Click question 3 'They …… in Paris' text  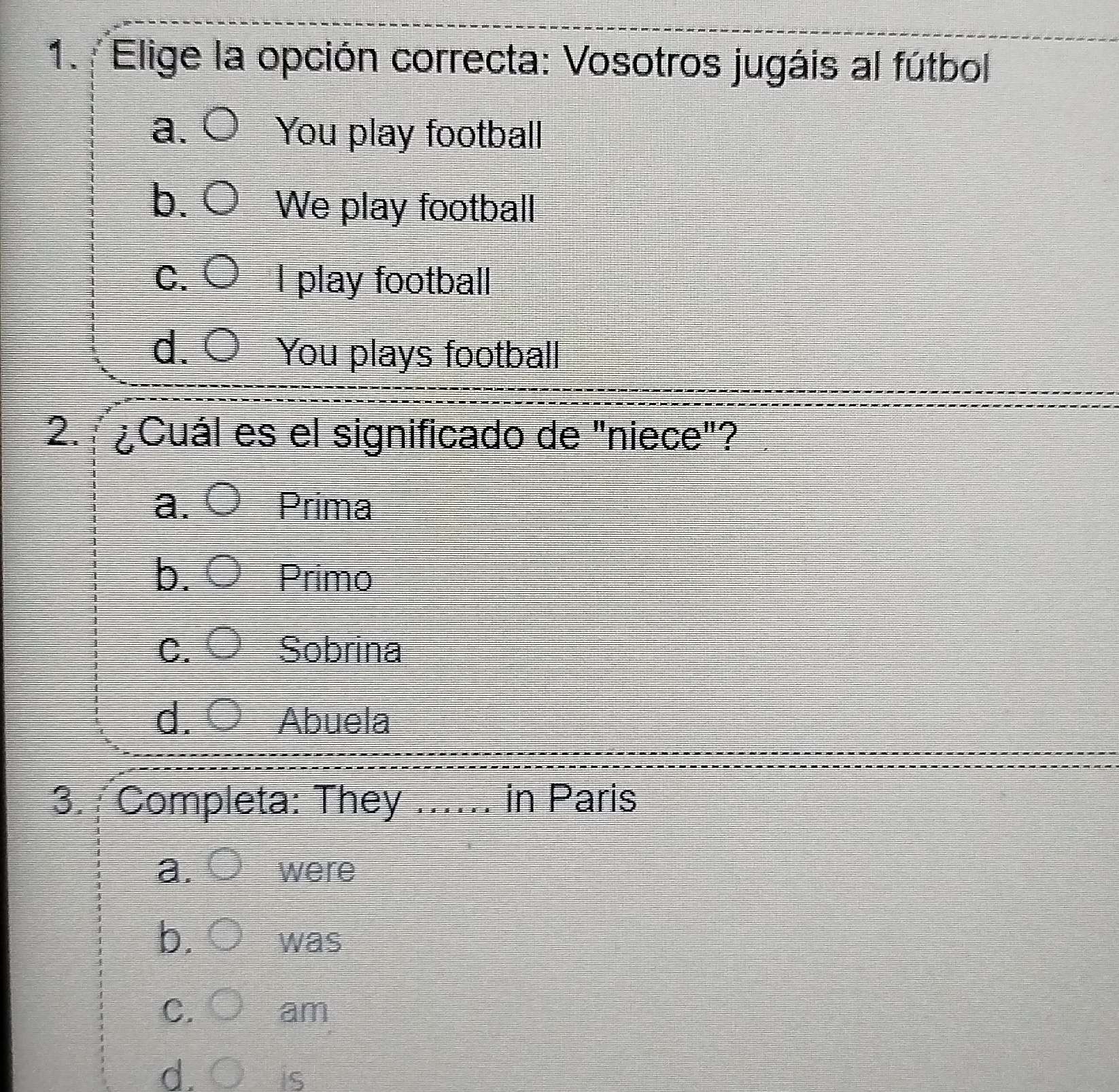(378, 800)
